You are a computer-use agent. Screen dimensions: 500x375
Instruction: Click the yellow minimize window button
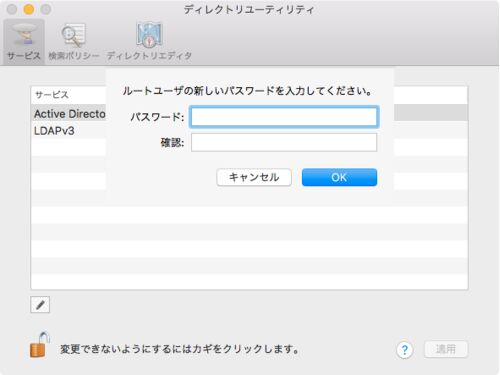click(29, 9)
